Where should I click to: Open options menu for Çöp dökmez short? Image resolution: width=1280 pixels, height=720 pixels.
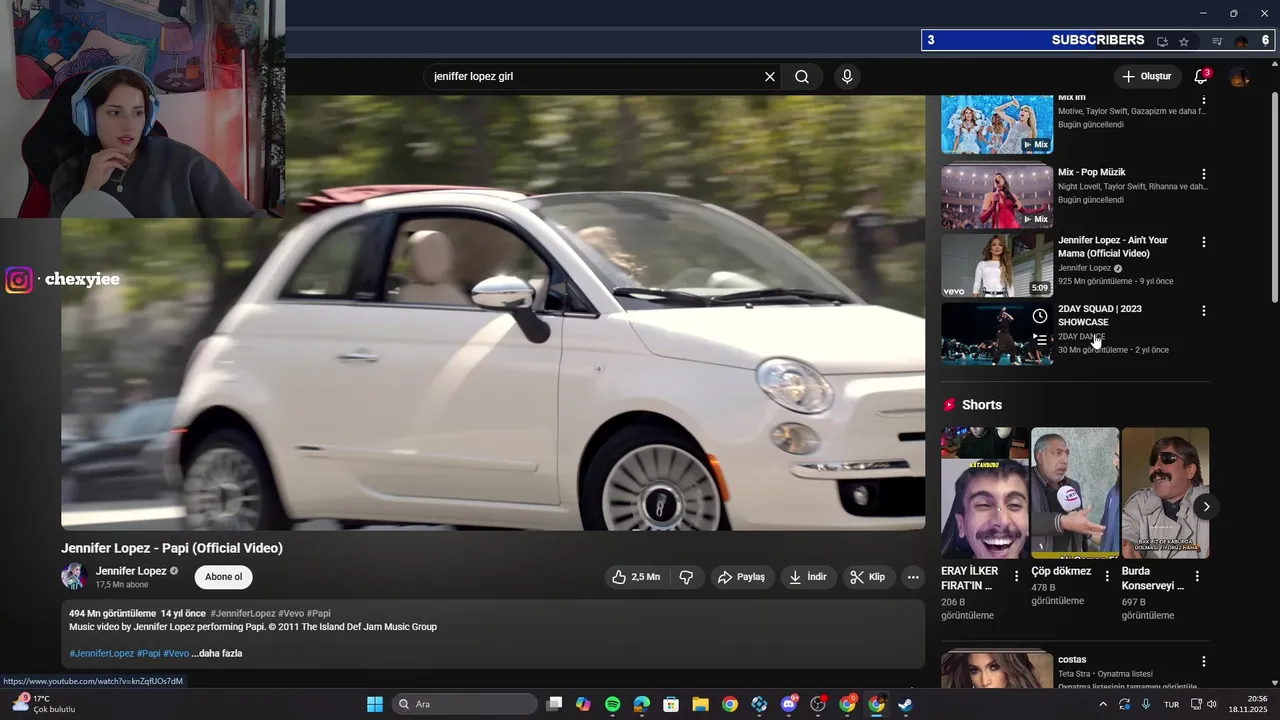pyautogui.click(x=1107, y=576)
